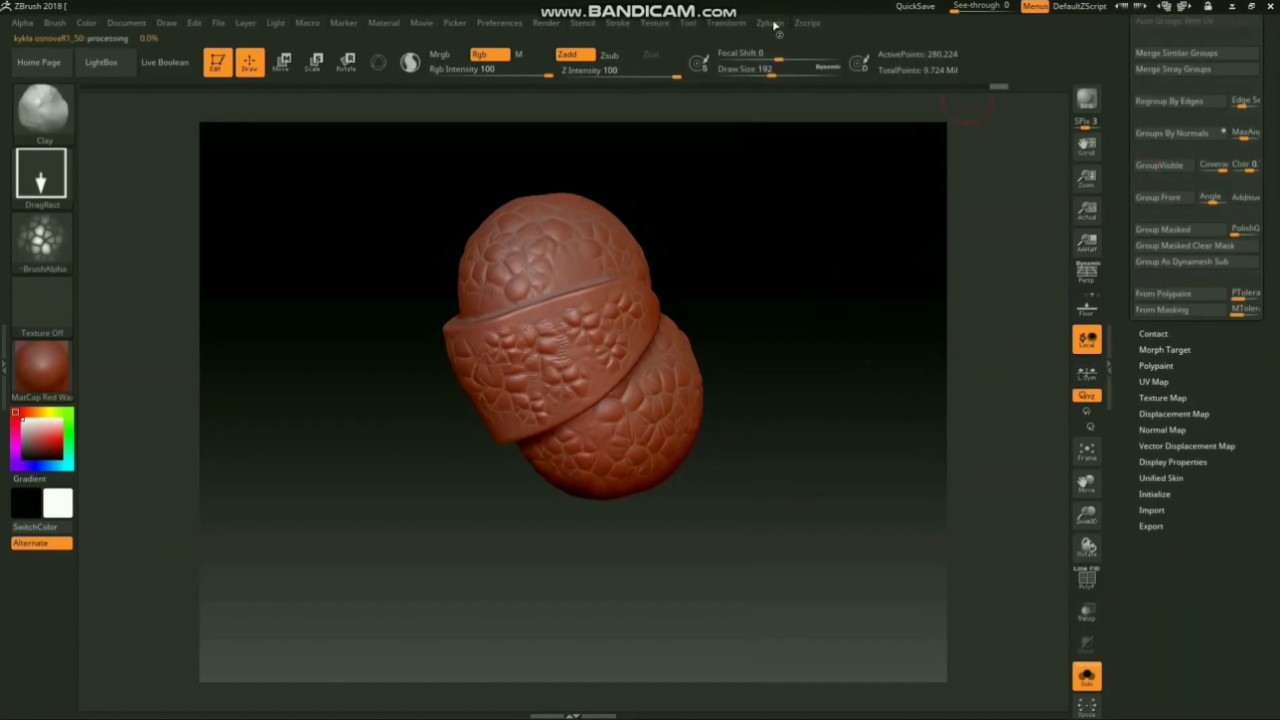This screenshot has width=1280, height=720.
Task: Open the Brush menu
Action: point(54,23)
